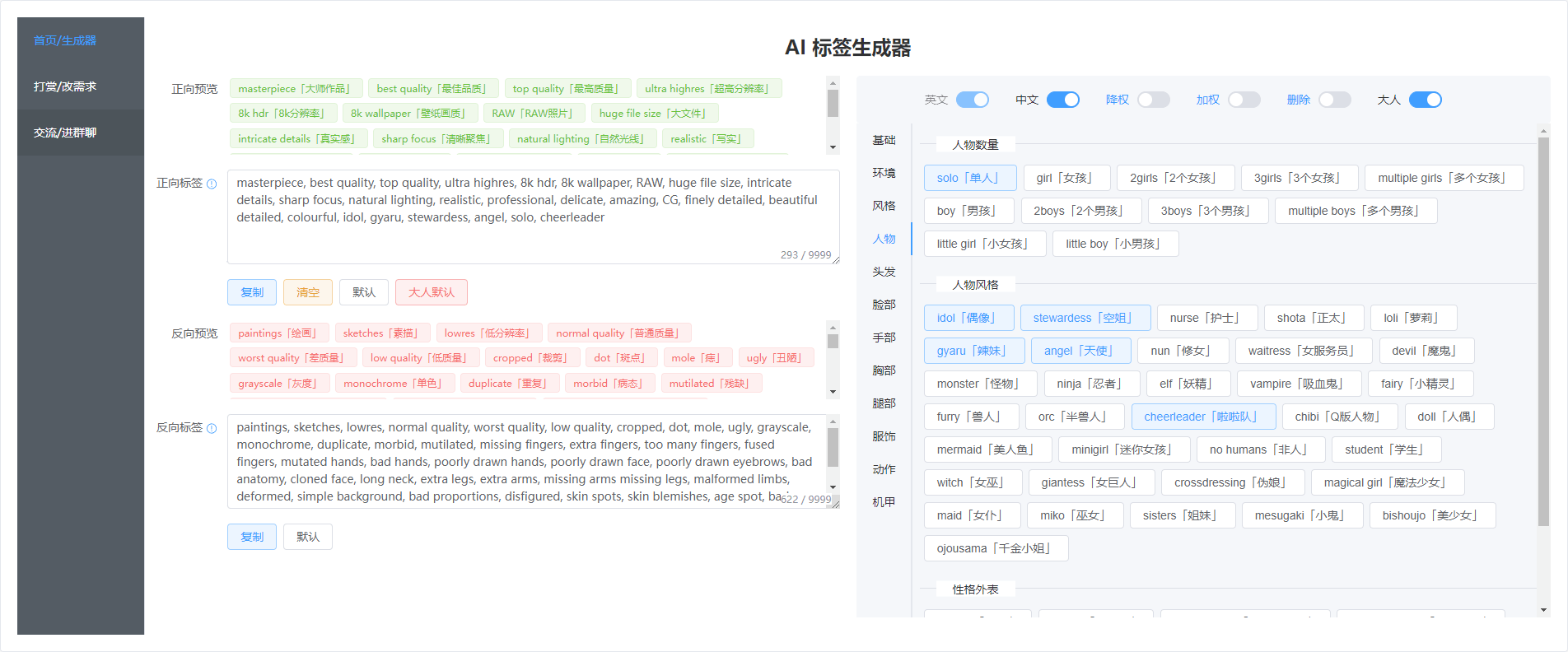Copy negative tags with the lower 复制 button
Viewport: 1568px width, 652px height.
(252, 537)
